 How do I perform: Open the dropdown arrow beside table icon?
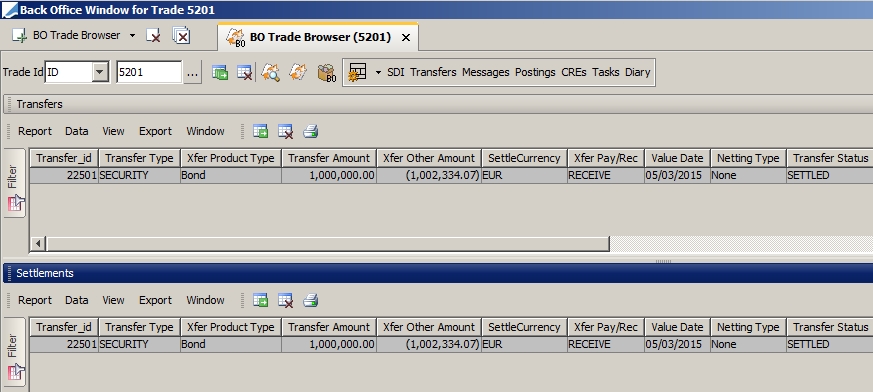[x=378, y=72]
